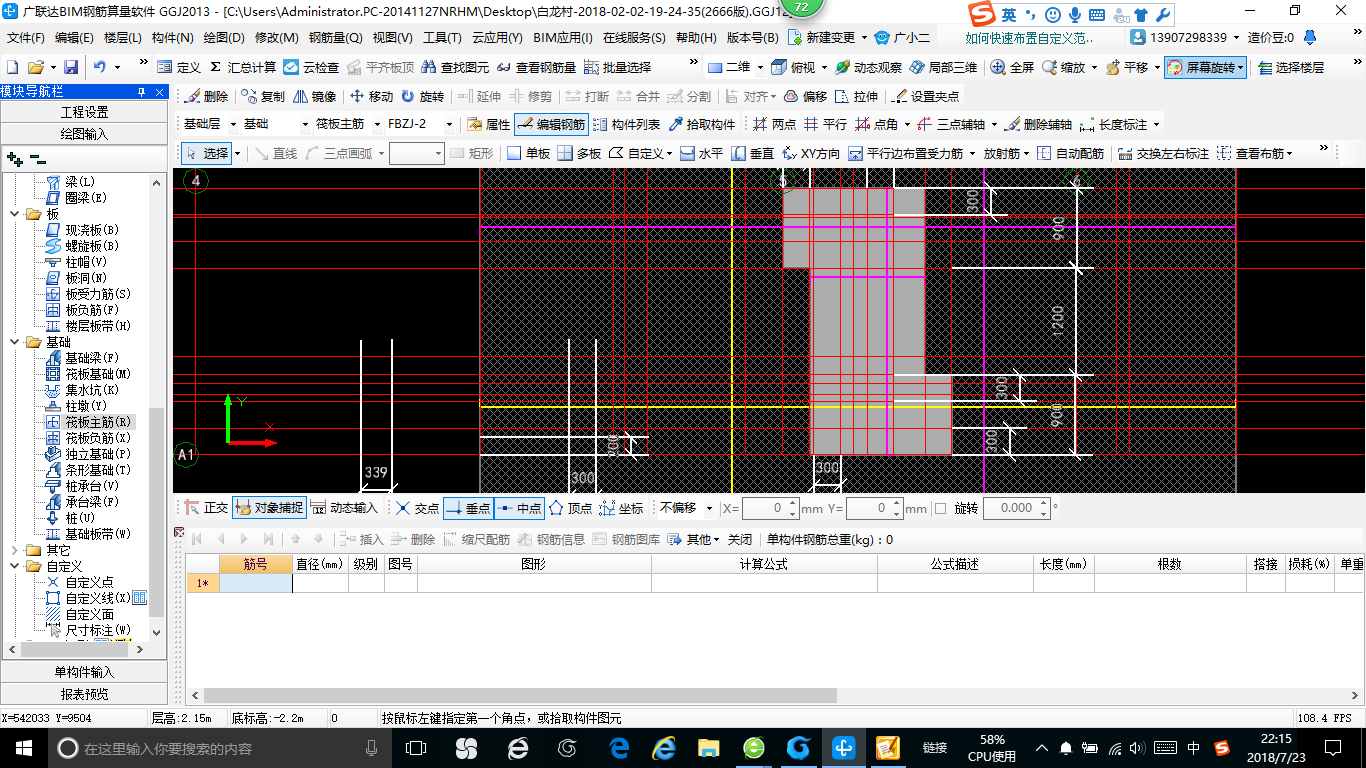The height and width of the screenshot is (768, 1366).
Task: Click the 旋转 rotate tool in edit toolbar
Action: click(422, 96)
